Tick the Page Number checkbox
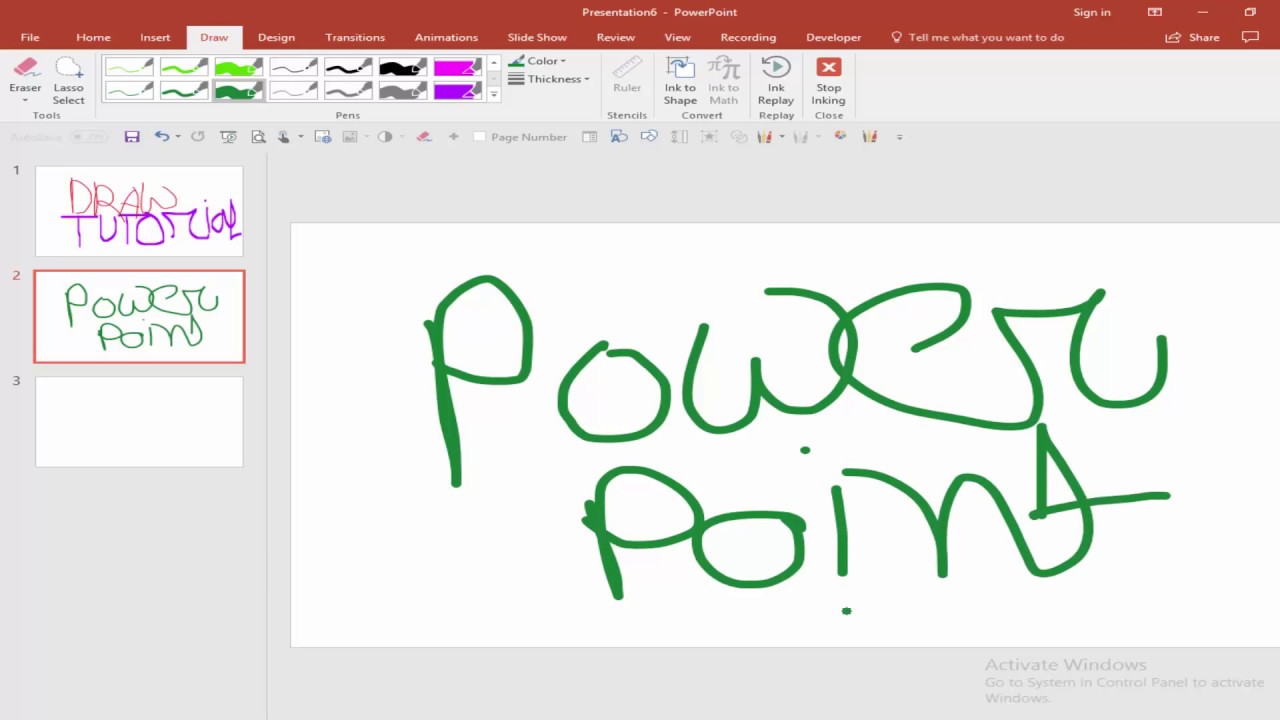 (479, 137)
